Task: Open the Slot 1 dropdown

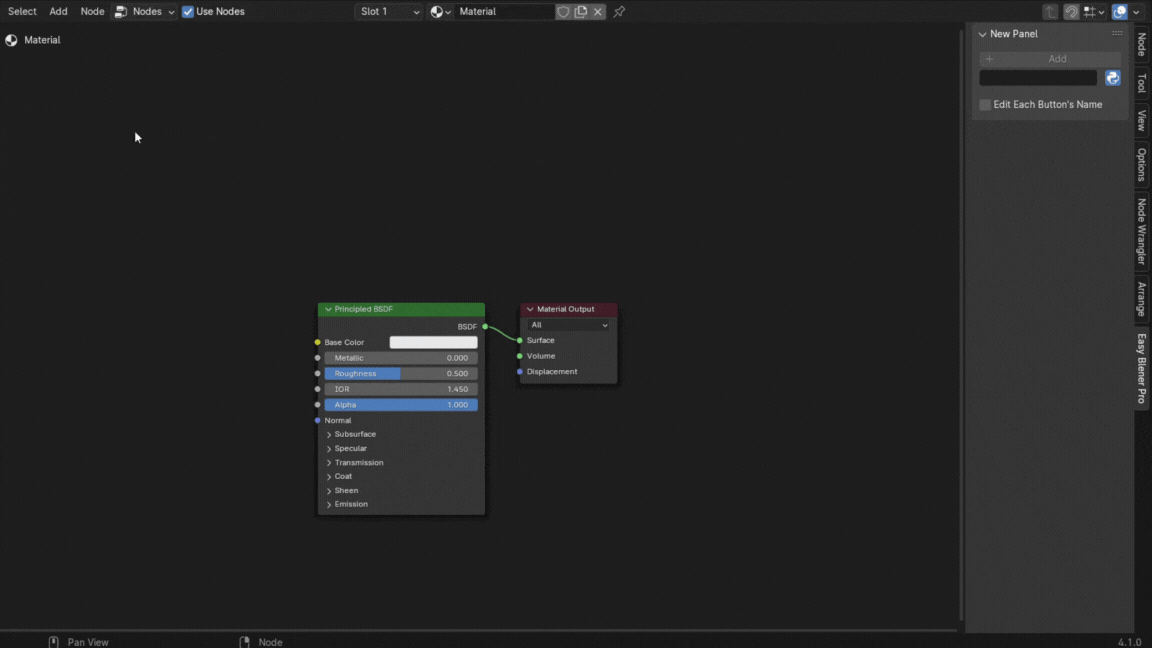Action: pyautogui.click(x=389, y=12)
